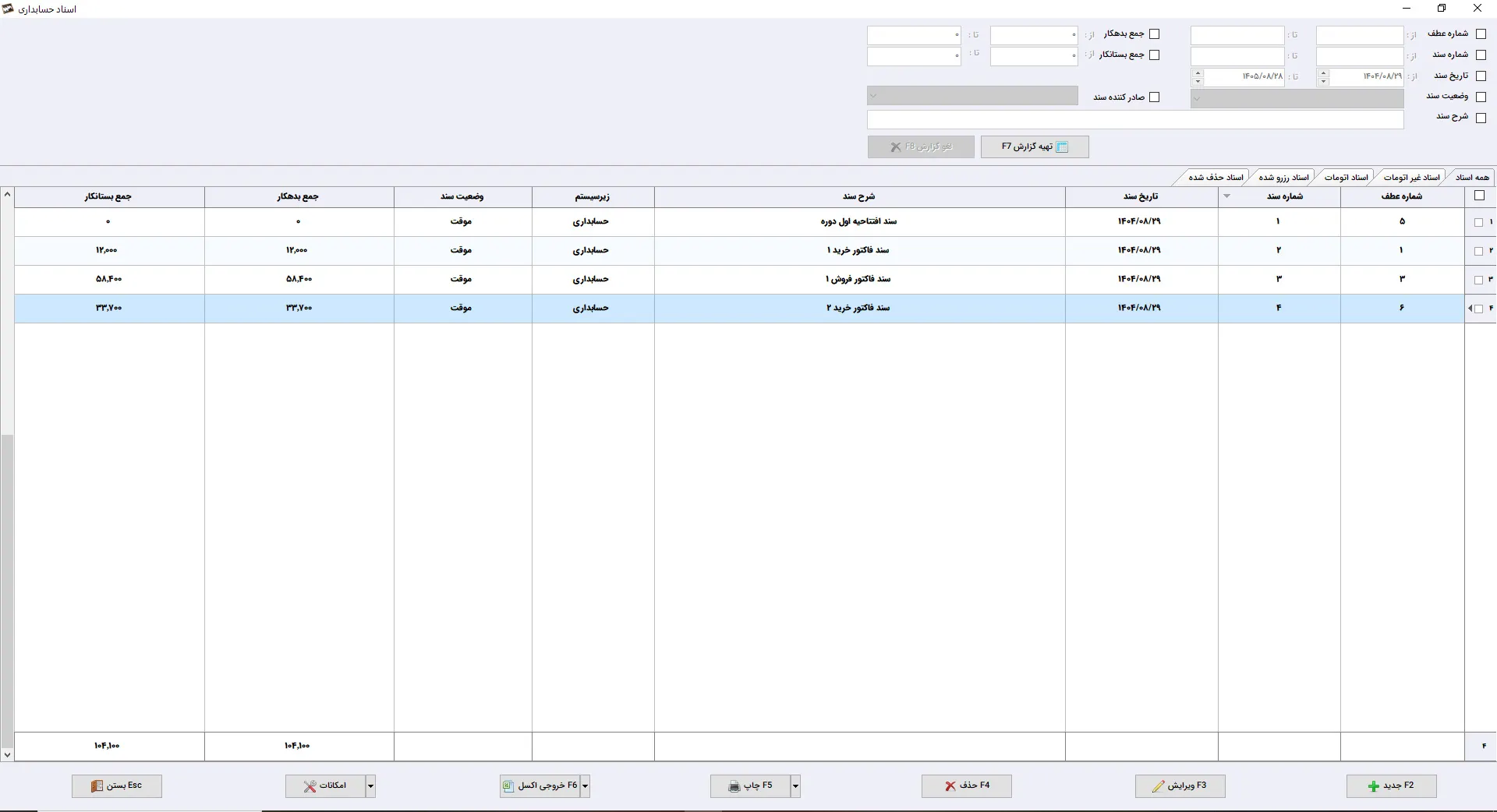Click the report icon on the تهیه گزارش F7 button
Viewport: 1497px width, 812px height.
coord(1062,147)
